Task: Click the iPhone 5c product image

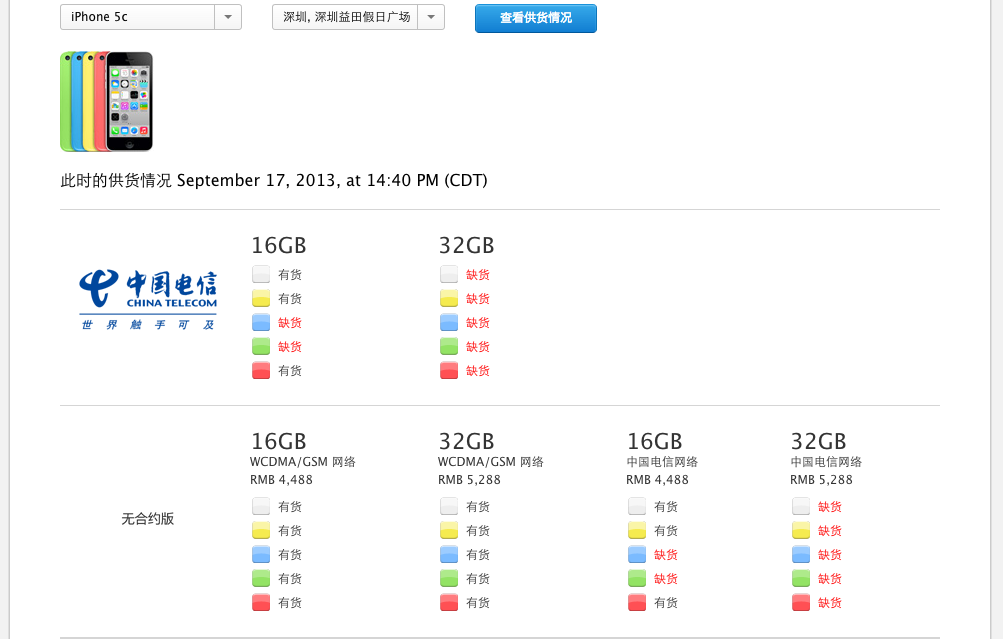Action: click(x=106, y=102)
